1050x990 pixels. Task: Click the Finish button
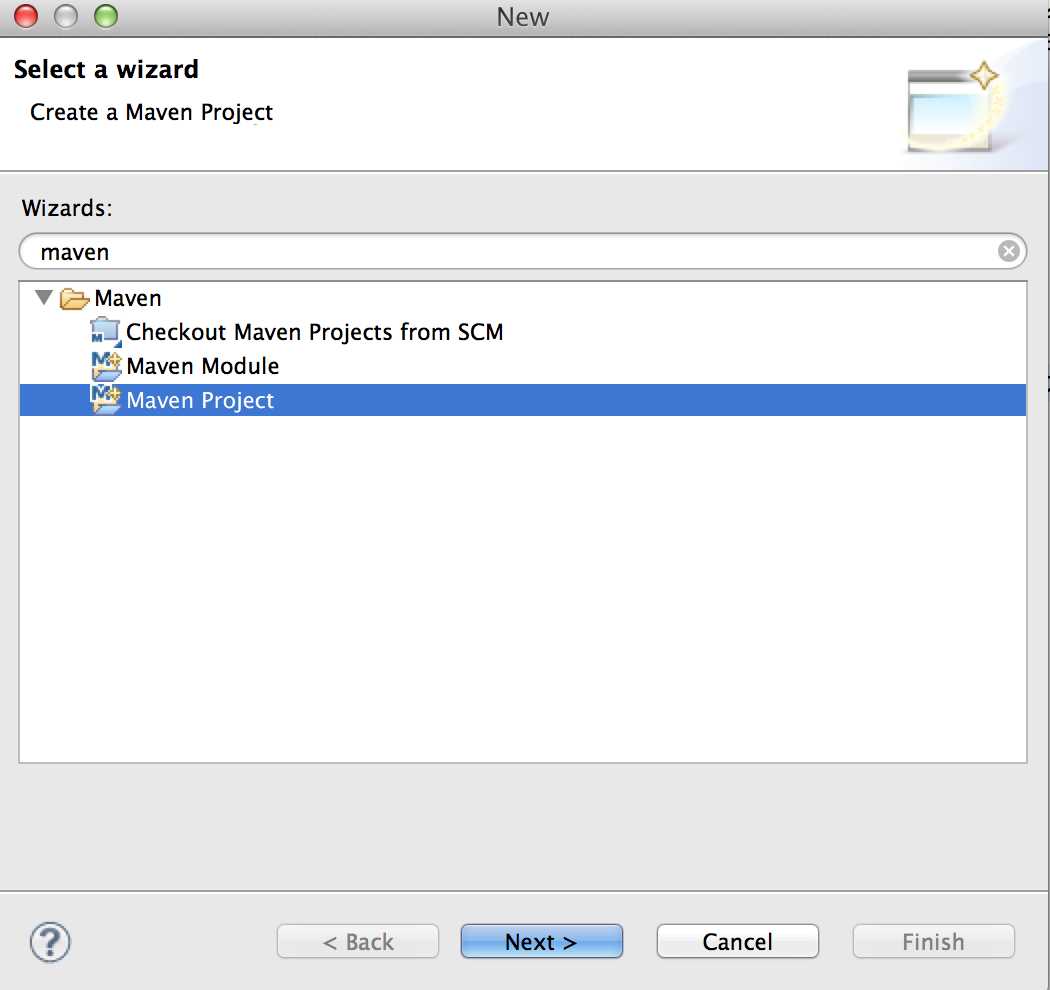pyautogui.click(x=933, y=942)
